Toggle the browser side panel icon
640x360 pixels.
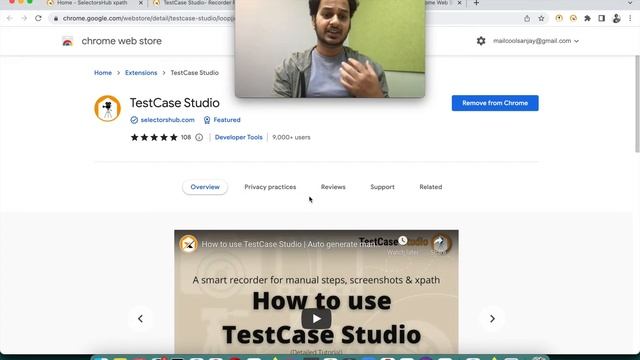[x=602, y=18]
